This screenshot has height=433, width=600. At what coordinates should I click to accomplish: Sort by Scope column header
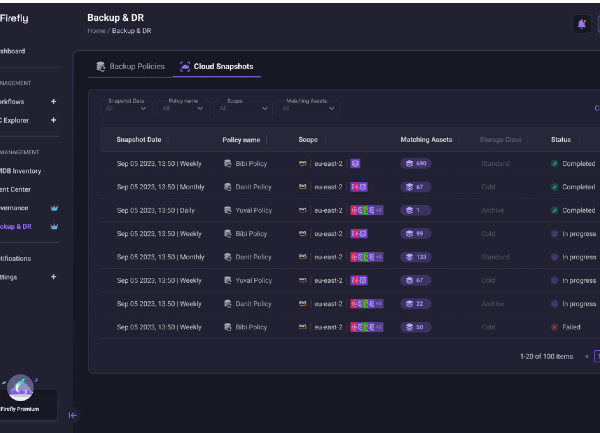pos(308,140)
